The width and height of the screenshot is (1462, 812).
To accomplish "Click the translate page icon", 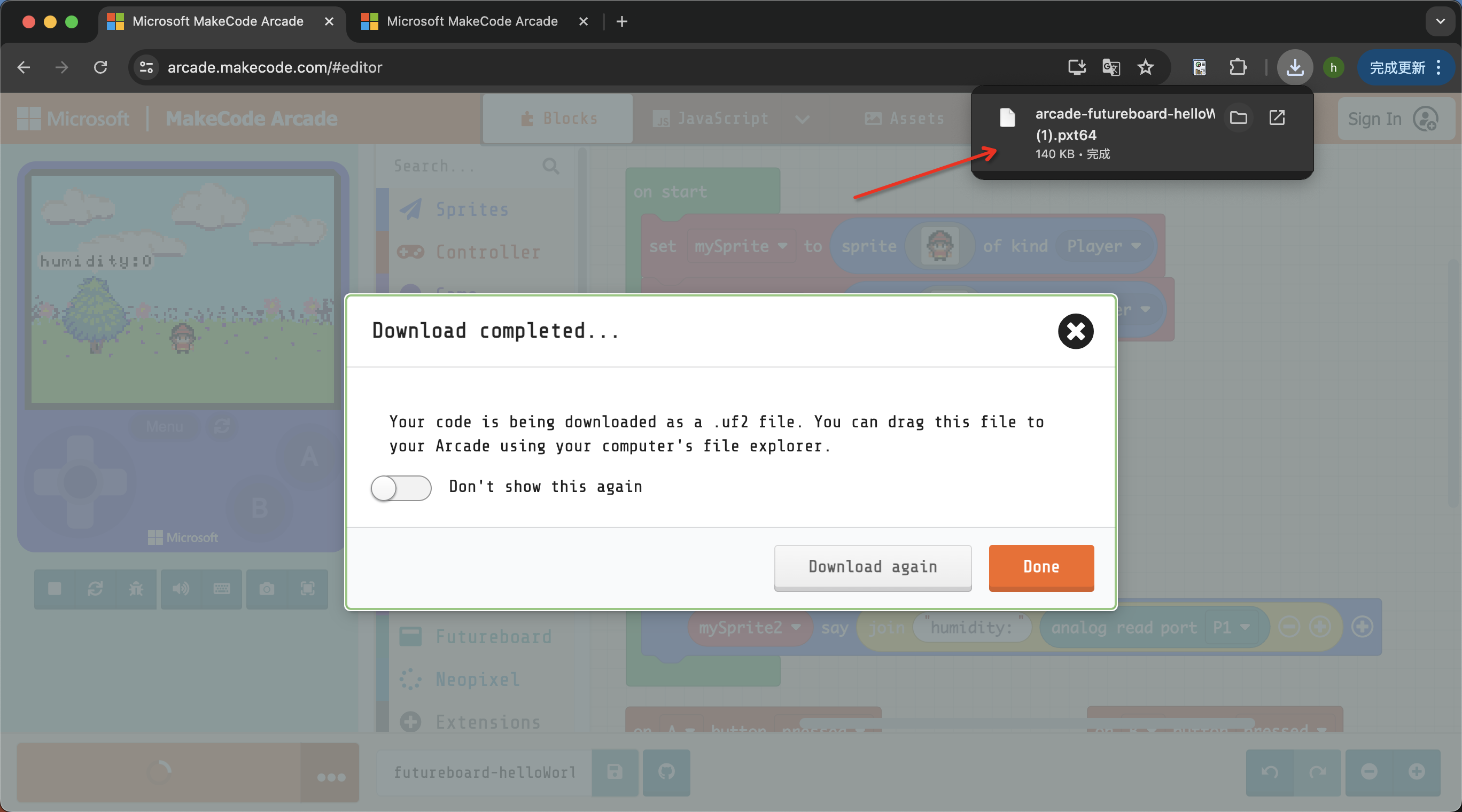I will click(x=1111, y=67).
